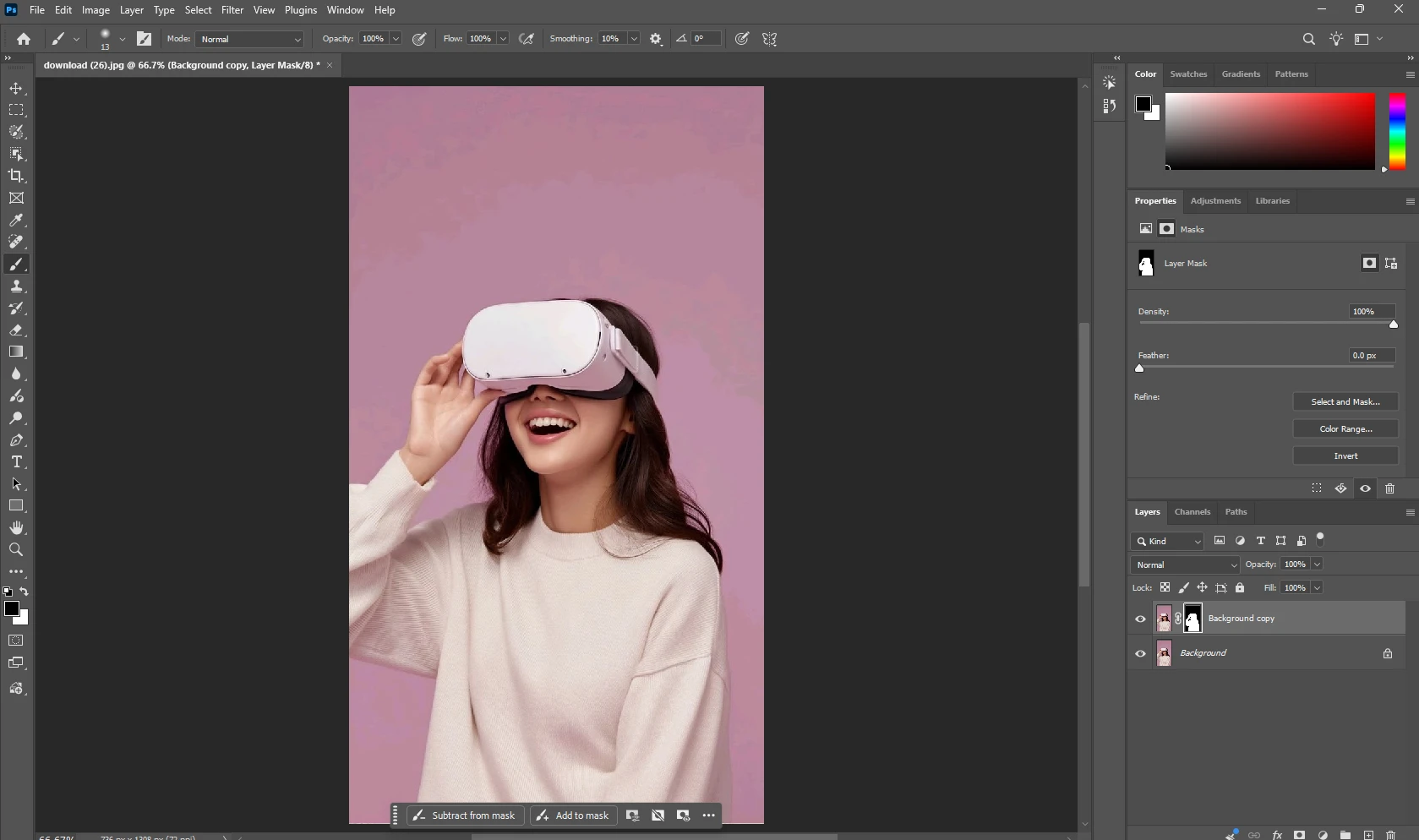Open the layer blend mode dropdown
Viewport: 1419px width, 840px height.
tap(1185, 565)
